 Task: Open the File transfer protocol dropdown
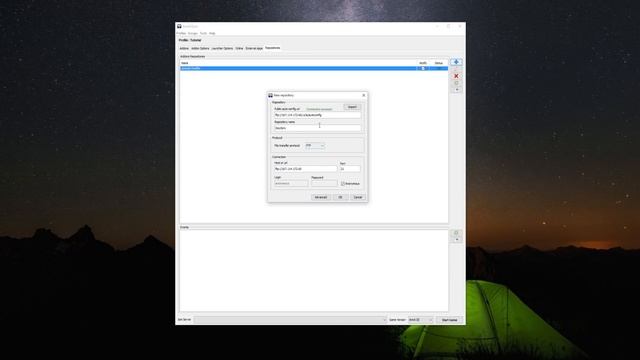(315, 146)
